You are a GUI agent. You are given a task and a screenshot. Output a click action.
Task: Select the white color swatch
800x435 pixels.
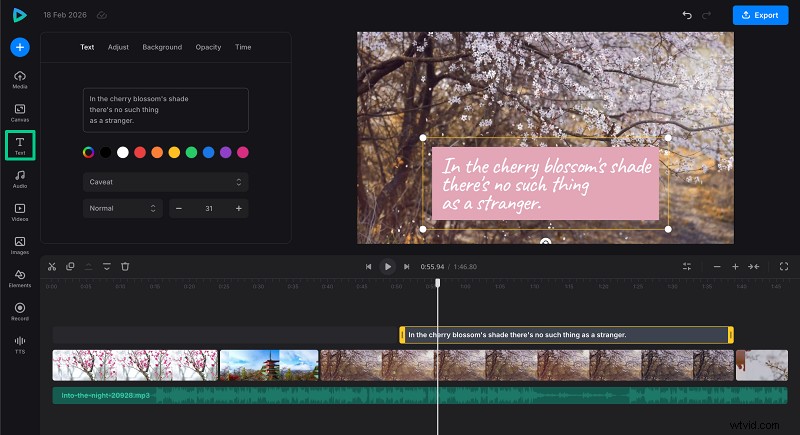pos(122,152)
